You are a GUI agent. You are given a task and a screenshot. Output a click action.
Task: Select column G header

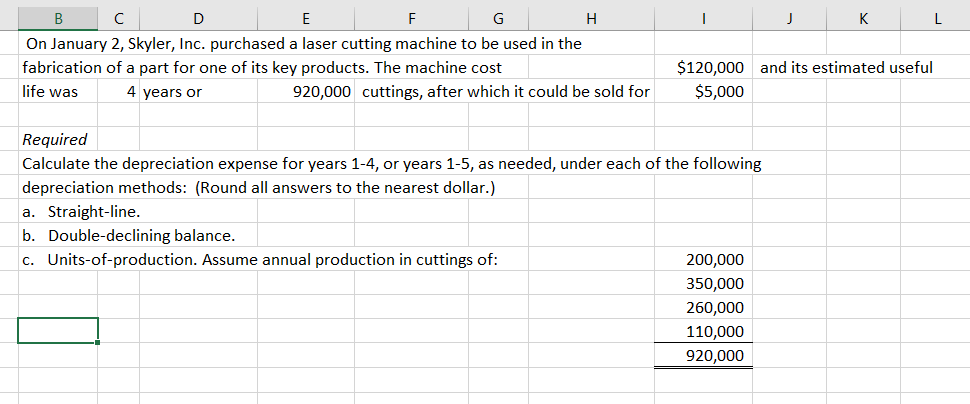pos(498,19)
